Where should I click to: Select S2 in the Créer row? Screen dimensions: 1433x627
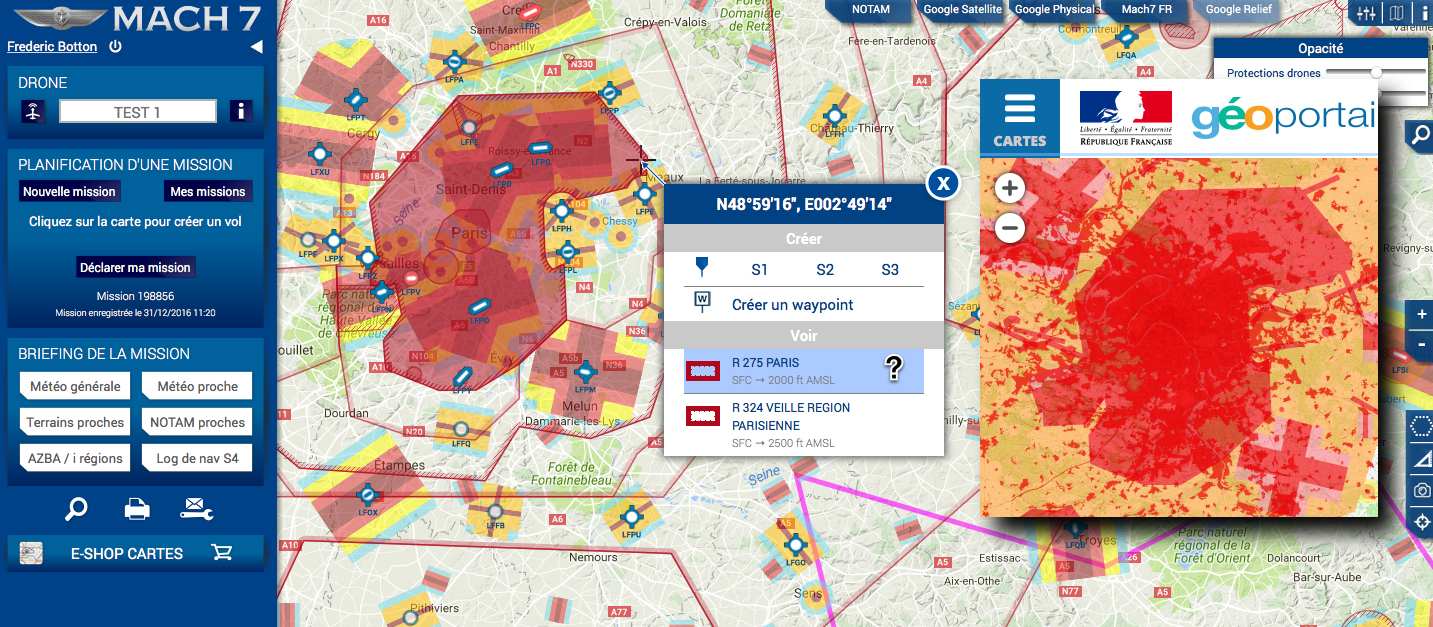825,269
